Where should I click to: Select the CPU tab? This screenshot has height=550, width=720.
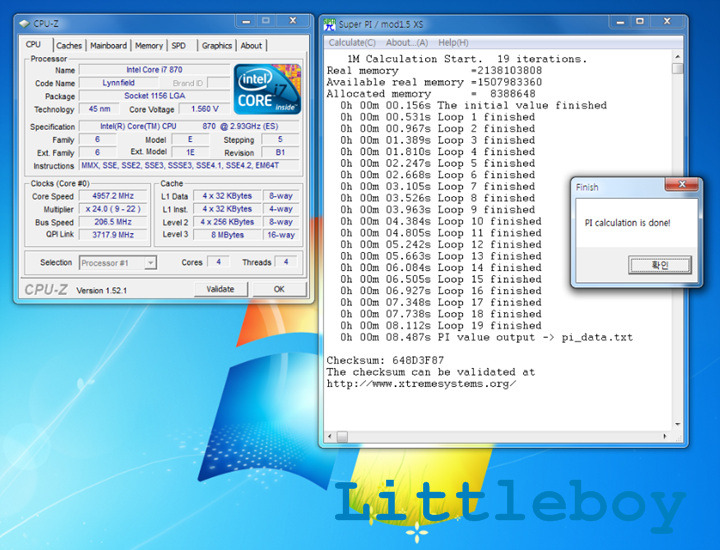[33, 45]
